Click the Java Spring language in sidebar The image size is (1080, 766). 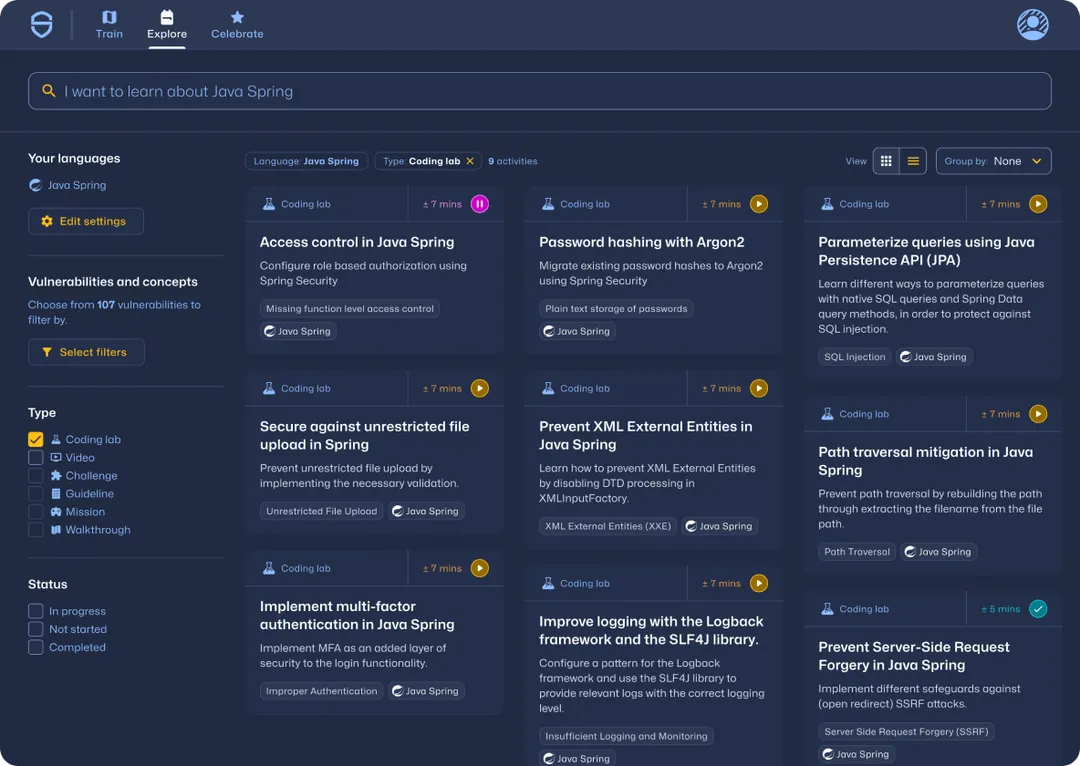coord(68,185)
